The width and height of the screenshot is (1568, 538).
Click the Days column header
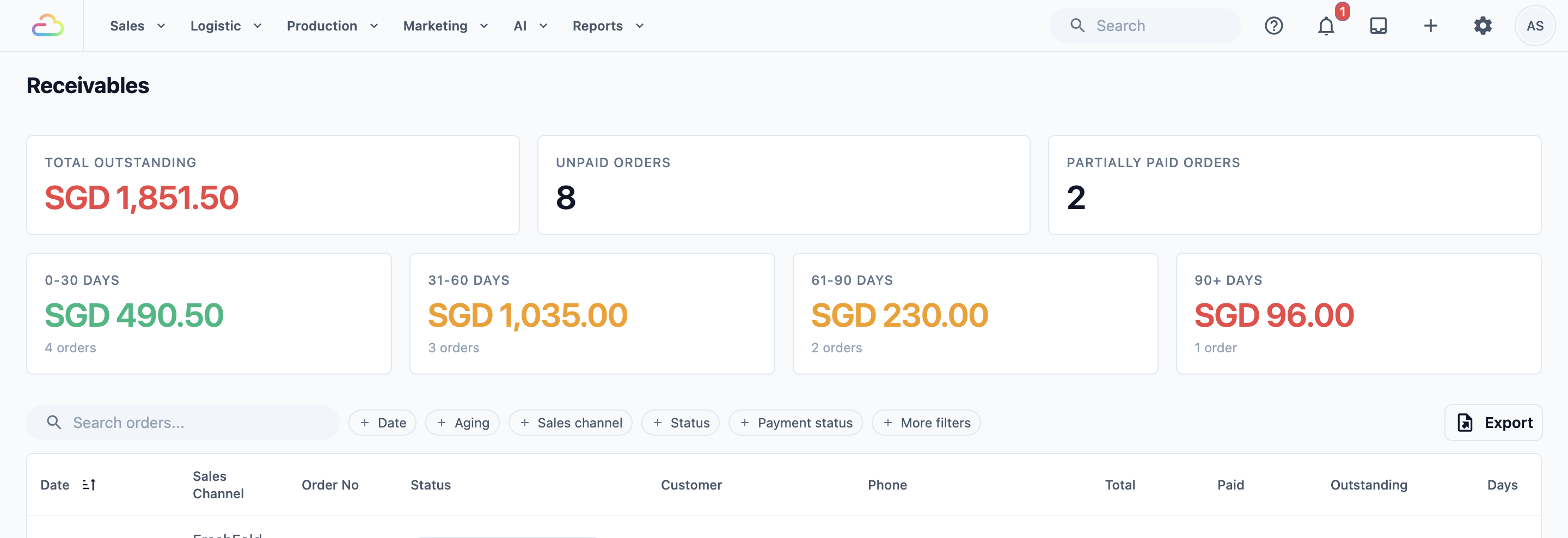pyautogui.click(x=1502, y=485)
